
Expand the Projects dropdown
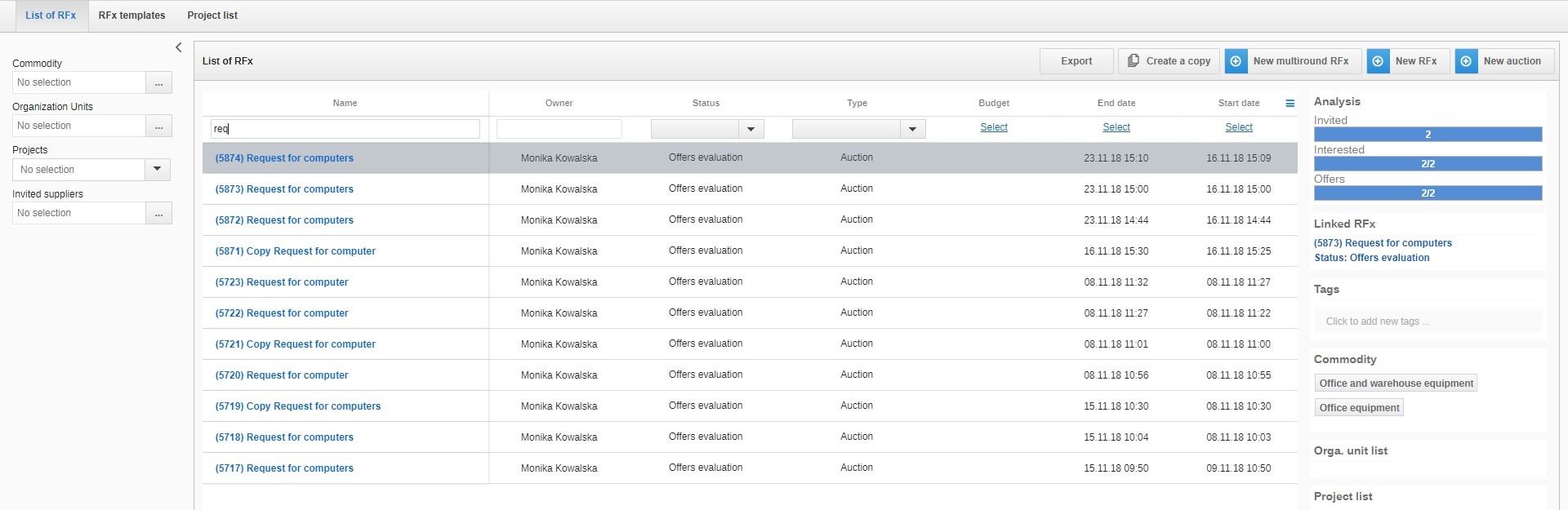tap(157, 169)
